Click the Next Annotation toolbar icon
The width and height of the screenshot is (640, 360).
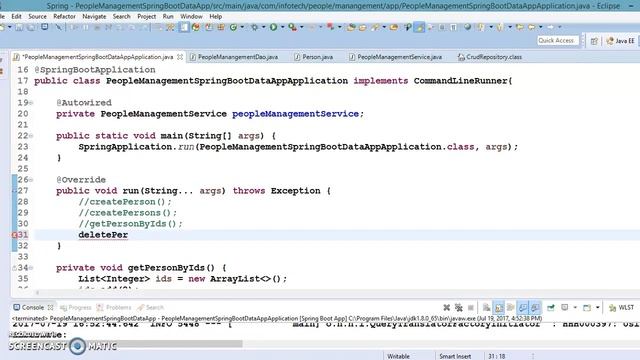pyautogui.click(x=481, y=27)
